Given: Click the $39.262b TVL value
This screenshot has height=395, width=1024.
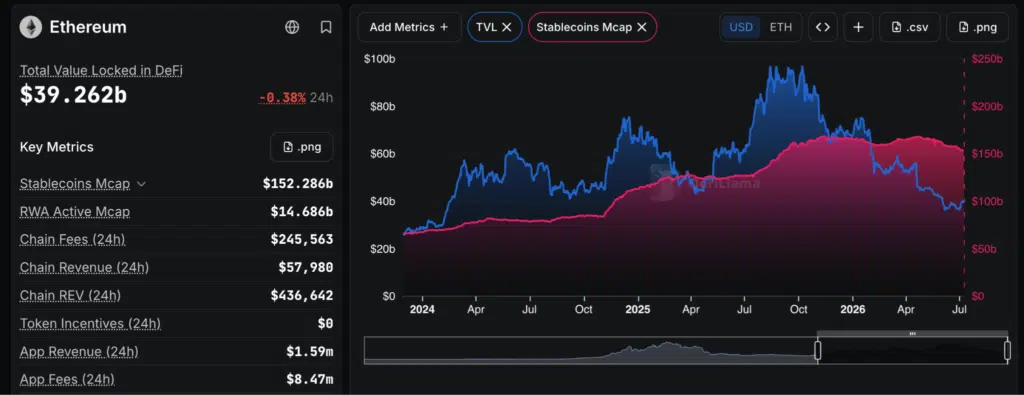Looking at the screenshot, I should point(73,96).
